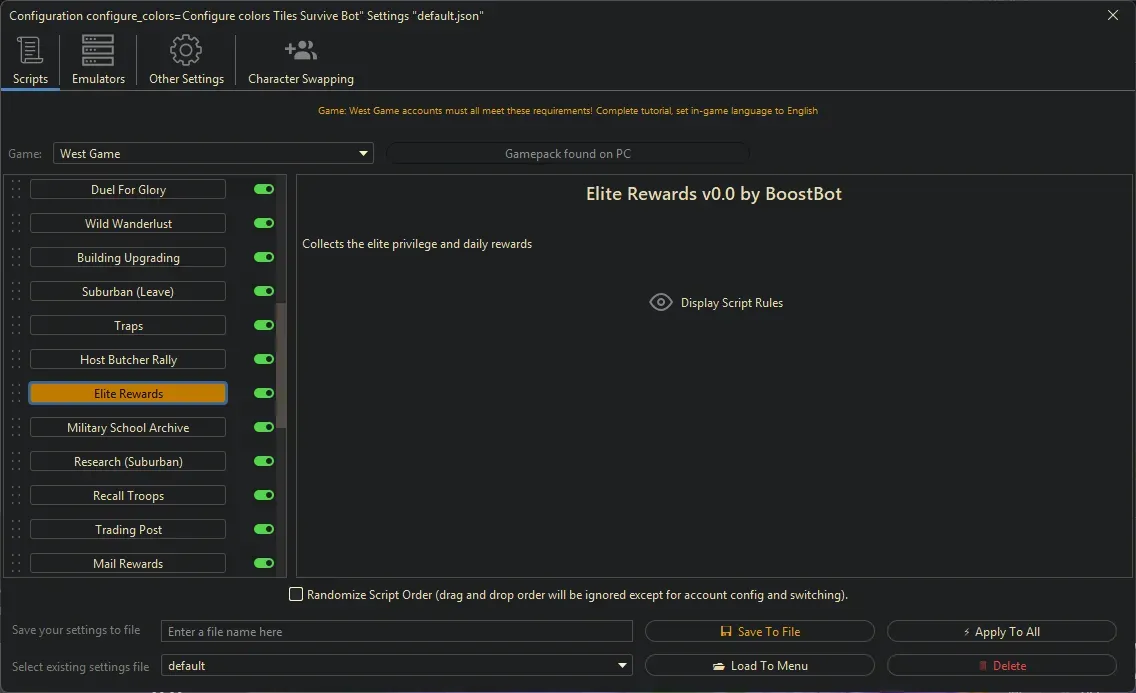
Task: Expand the settings file dropdown showing default
Action: [621, 665]
